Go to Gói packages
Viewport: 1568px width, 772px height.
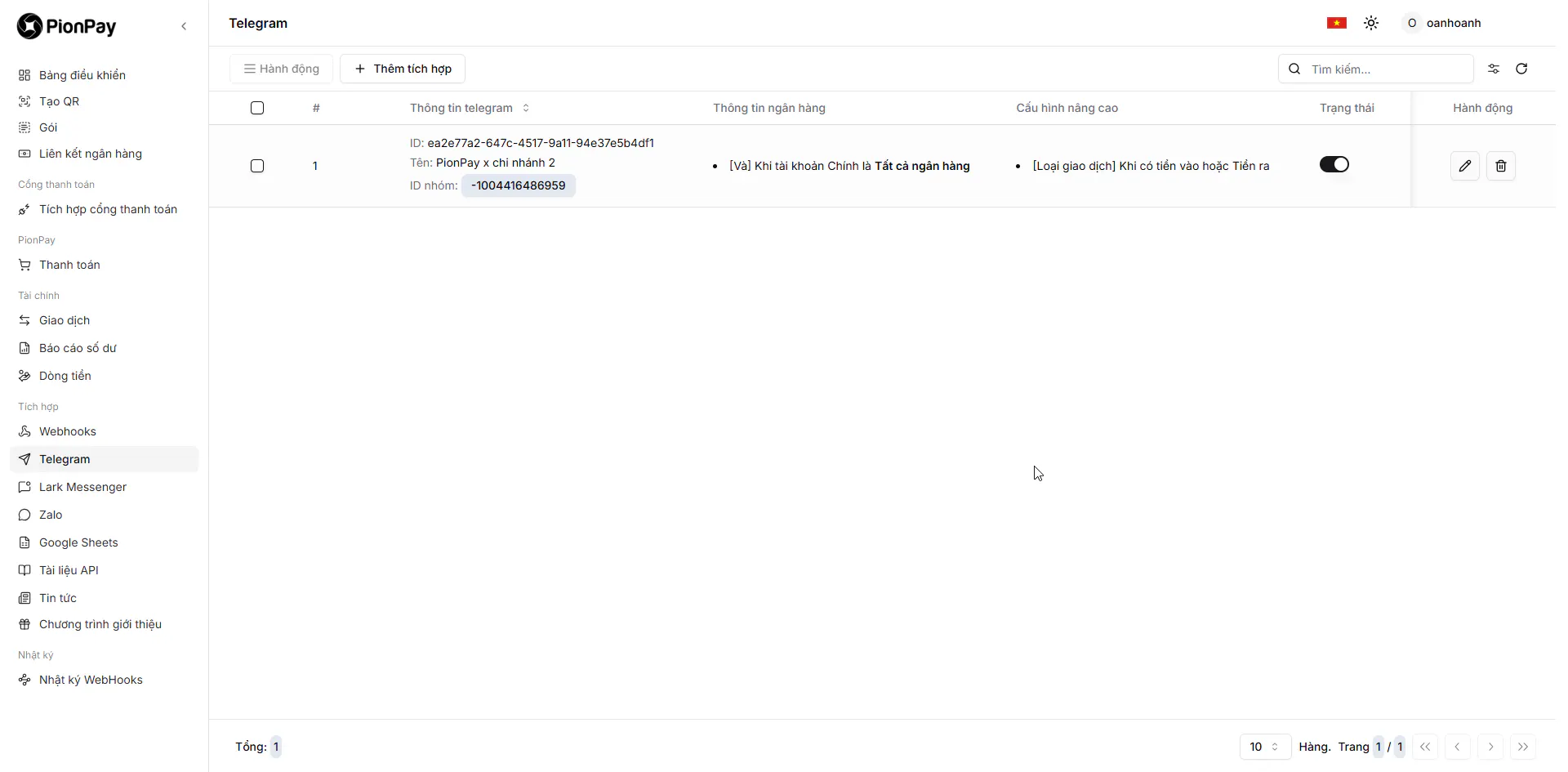click(104, 127)
